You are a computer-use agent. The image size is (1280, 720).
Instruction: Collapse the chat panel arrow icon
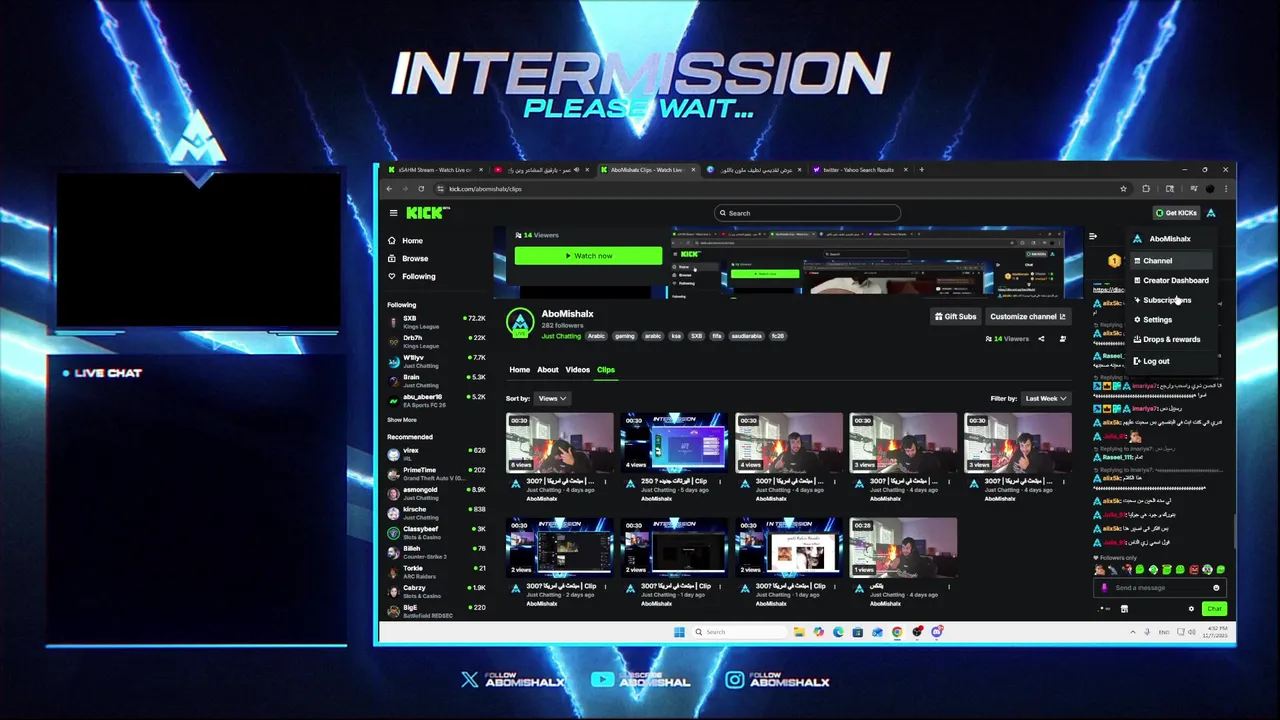[x=1093, y=237]
